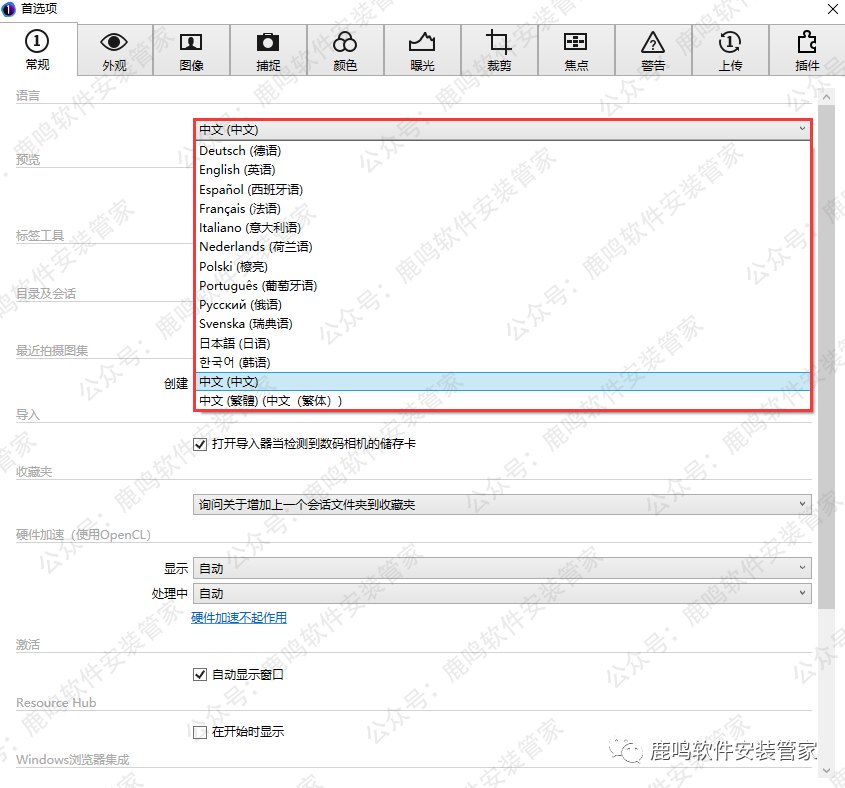Collapse the 中文 (中文) language dropdown

(501, 129)
